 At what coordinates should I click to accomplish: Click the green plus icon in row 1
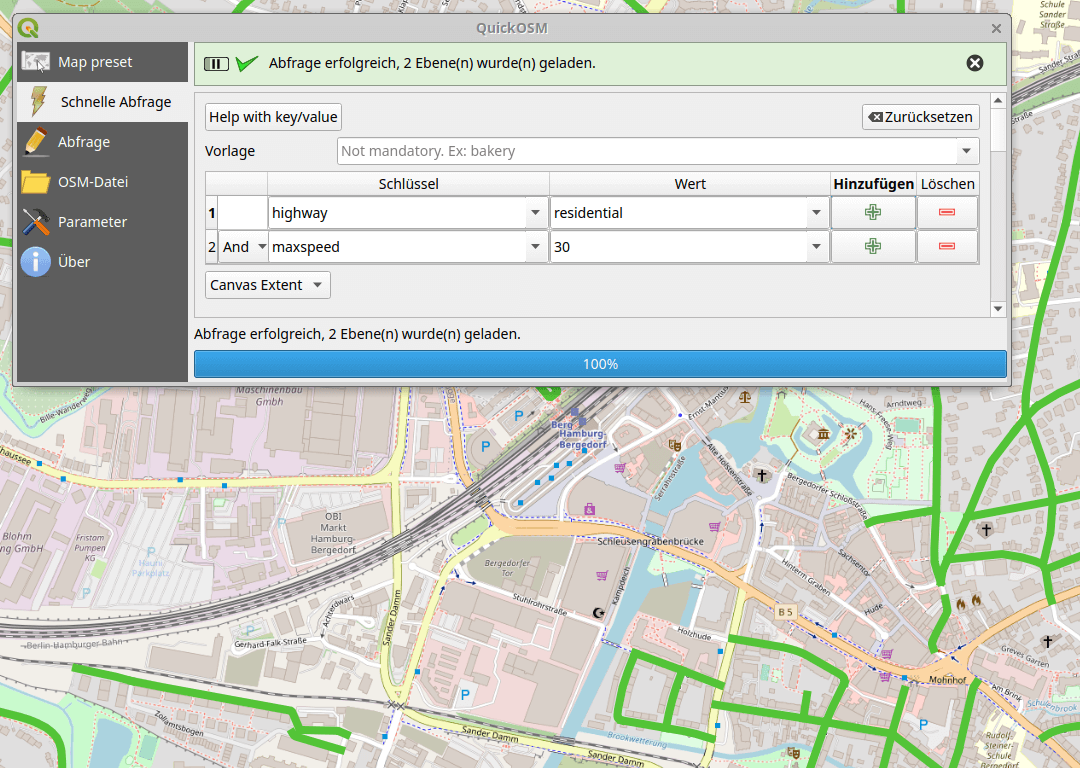[873, 213]
